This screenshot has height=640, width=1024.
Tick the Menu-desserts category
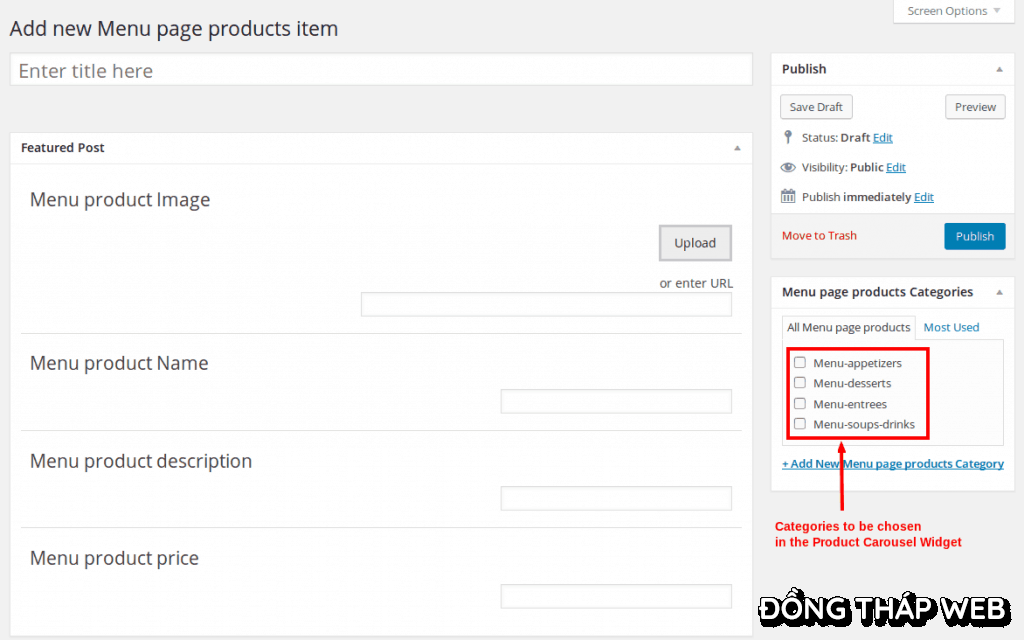tap(800, 383)
